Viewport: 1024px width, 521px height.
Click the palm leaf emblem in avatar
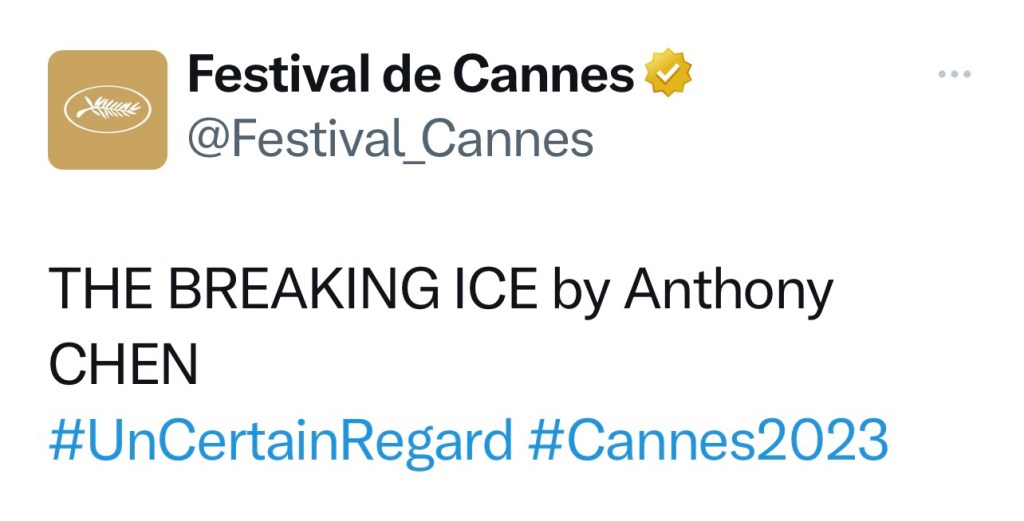tap(107, 108)
